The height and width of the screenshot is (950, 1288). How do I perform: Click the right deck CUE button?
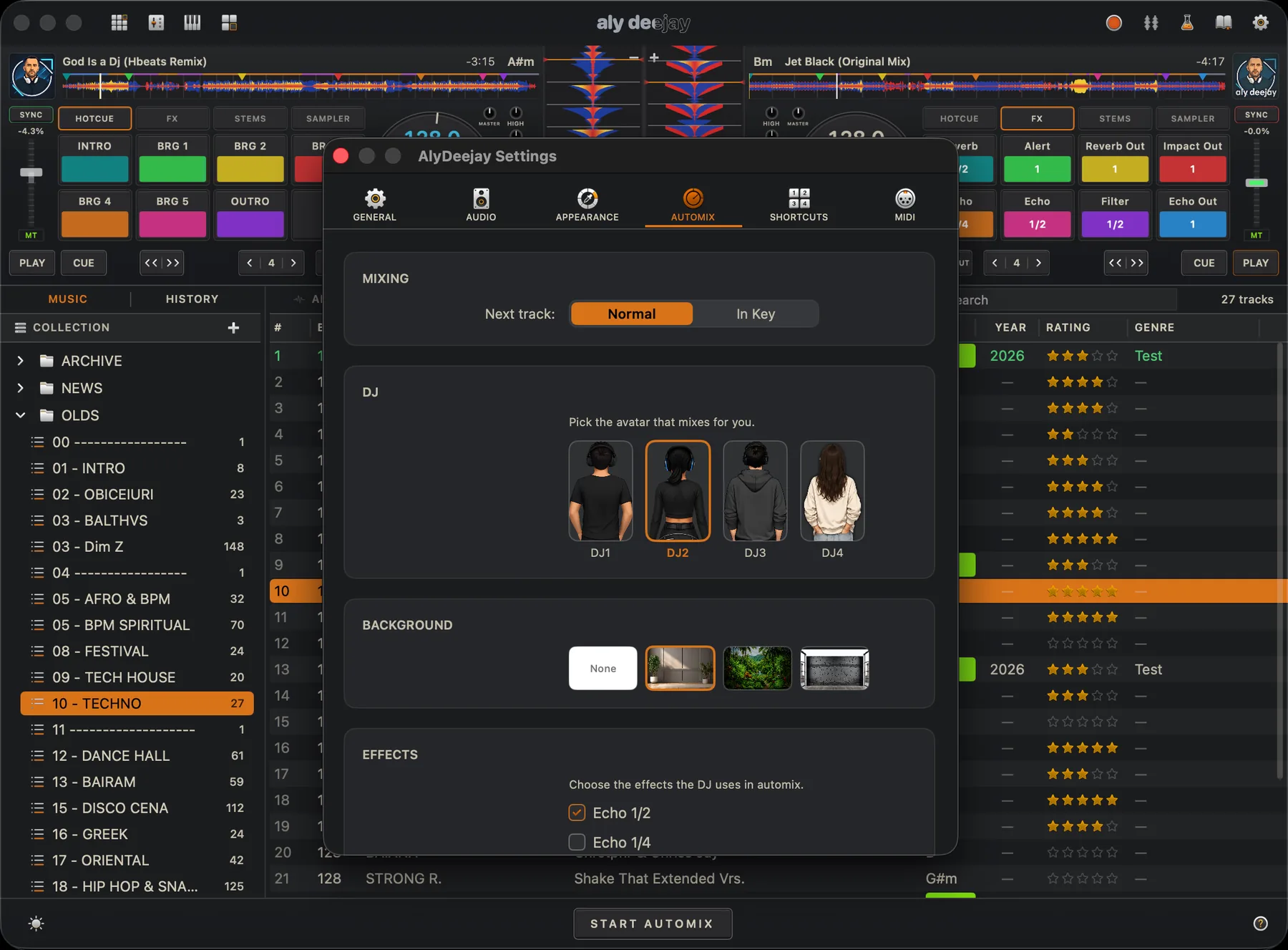1204,263
